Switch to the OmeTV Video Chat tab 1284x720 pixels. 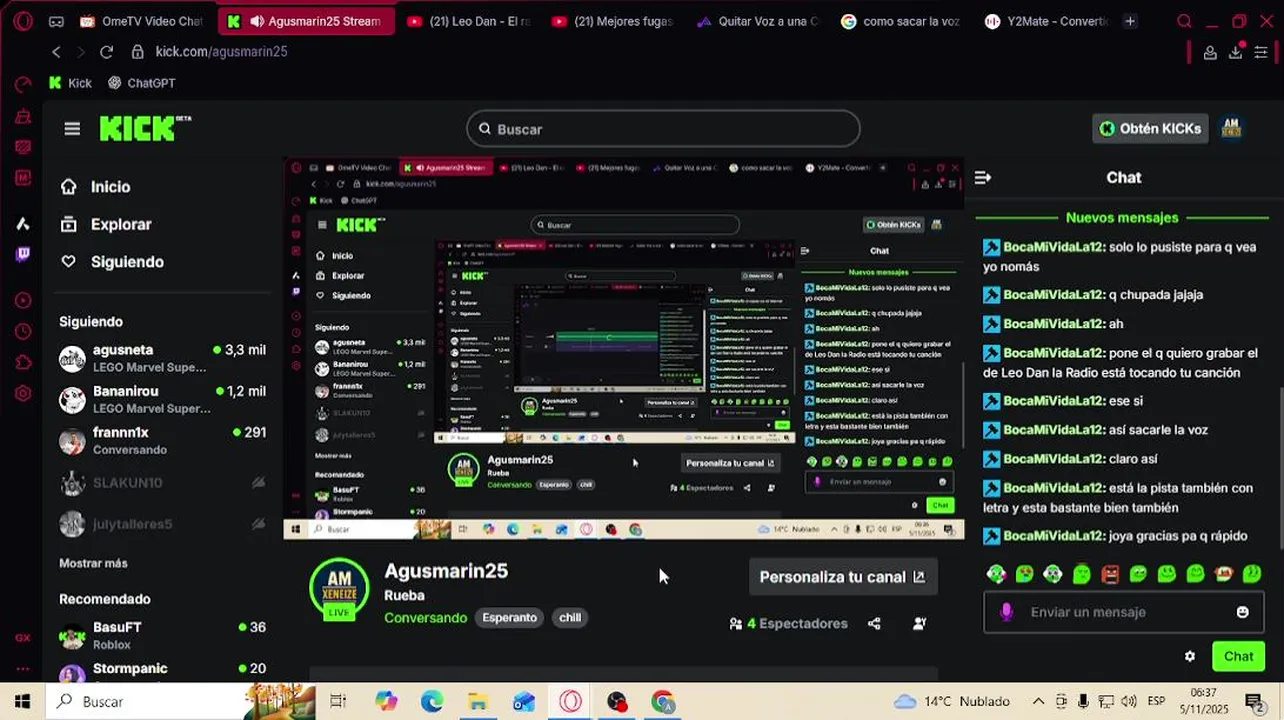pyautogui.click(x=141, y=21)
